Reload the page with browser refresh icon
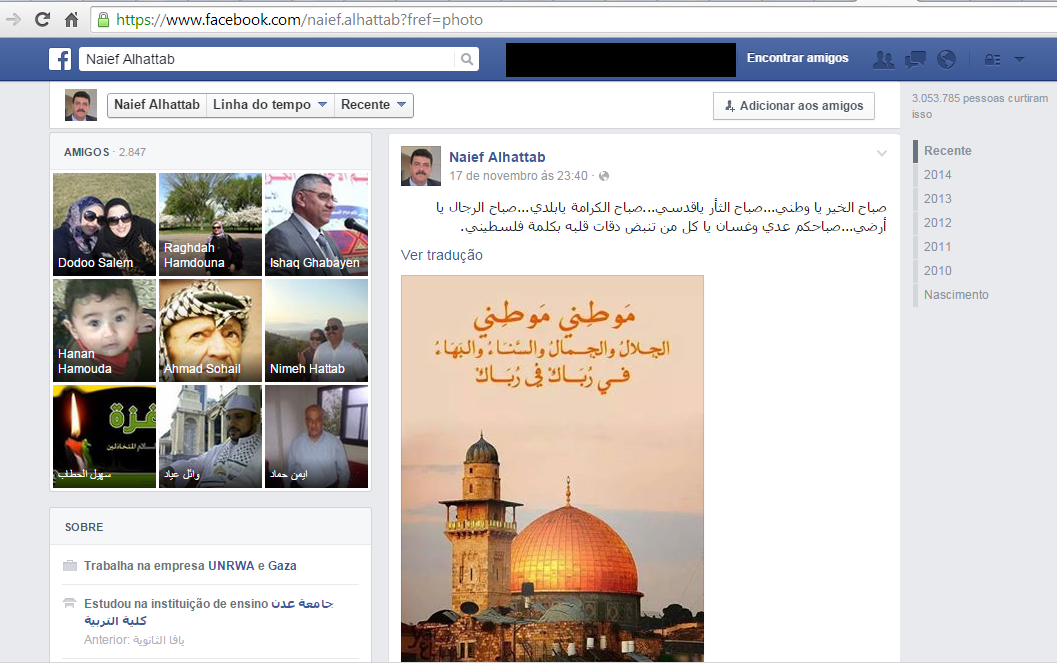The width and height of the screenshot is (1057, 663). tap(42, 20)
